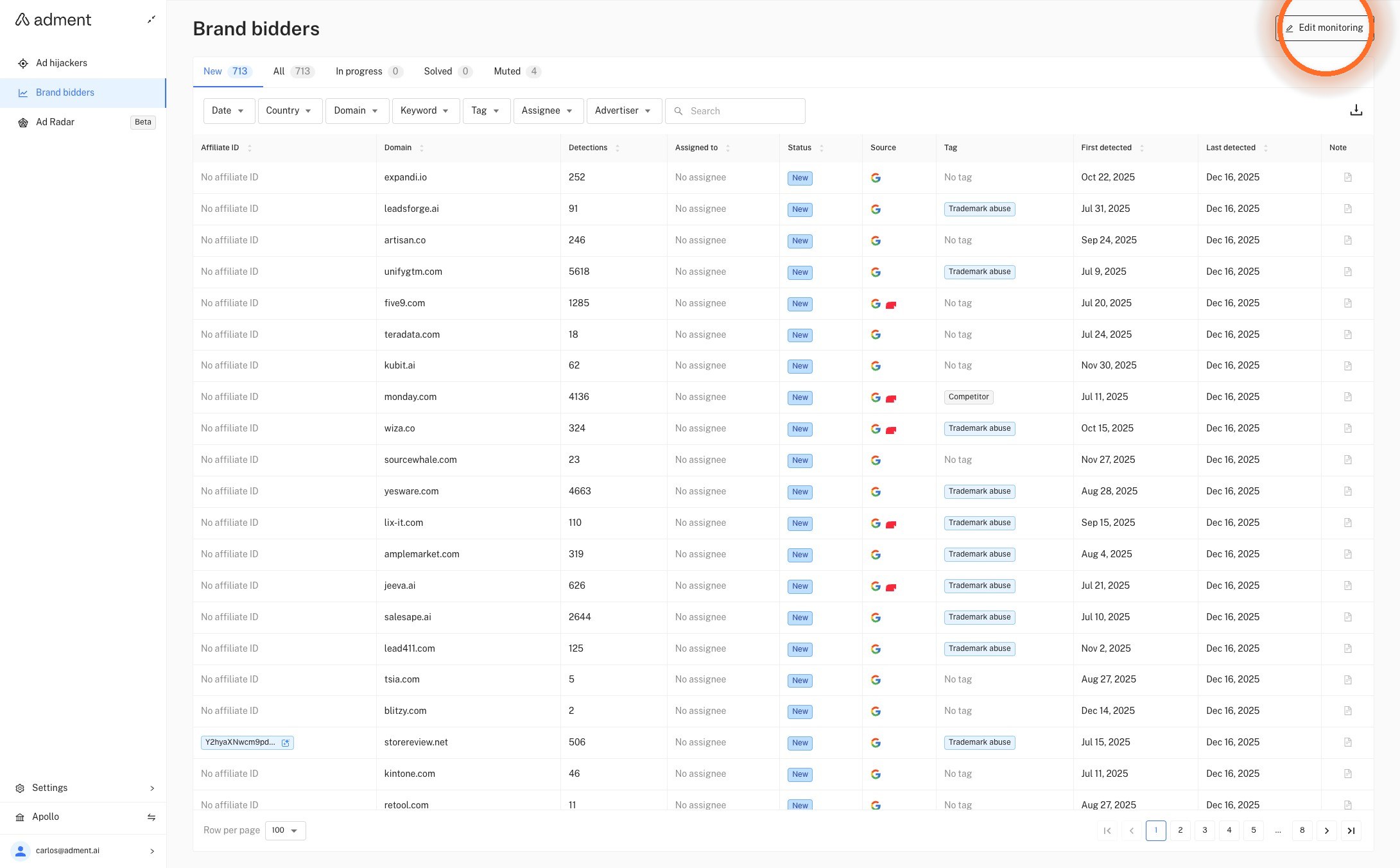Switch to the Muted tab
This screenshot has height=868, width=1400.
point(517,71)
